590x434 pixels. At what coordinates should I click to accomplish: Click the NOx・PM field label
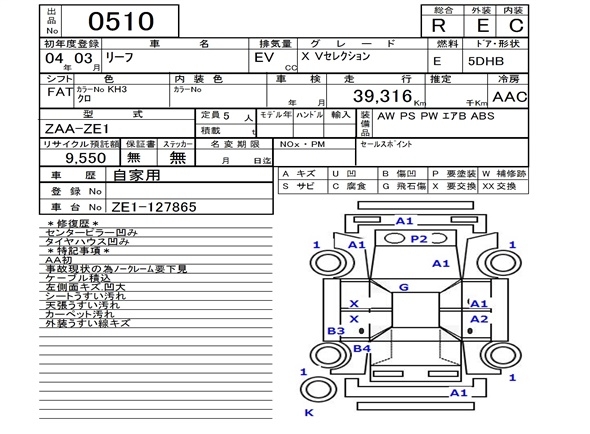[302, 145]
